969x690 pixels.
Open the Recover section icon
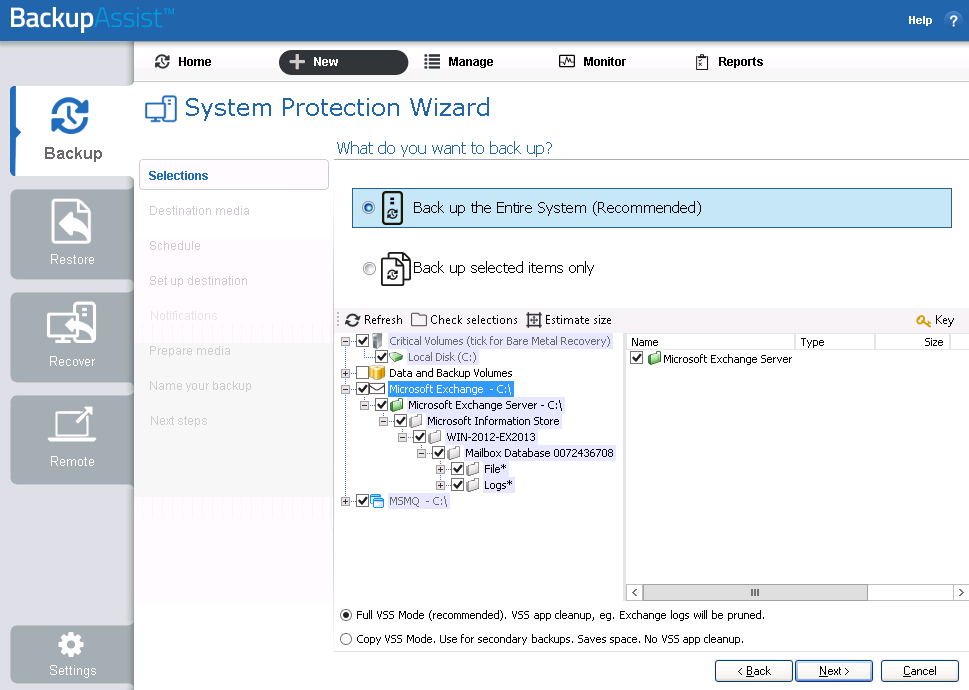click(71, 322)
